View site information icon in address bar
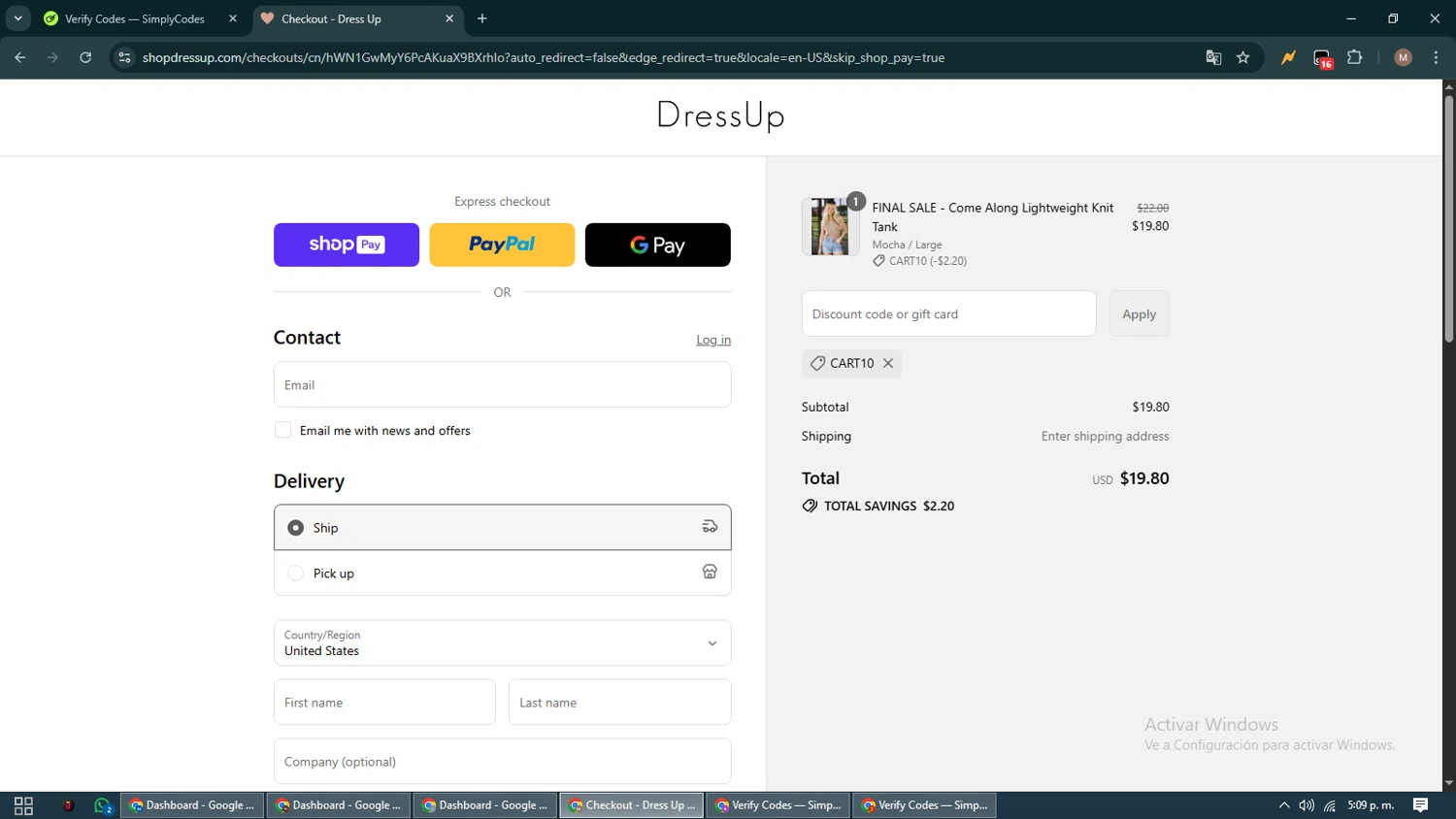The width and height of the screenshot is (1456, 819). coord(124,57)
